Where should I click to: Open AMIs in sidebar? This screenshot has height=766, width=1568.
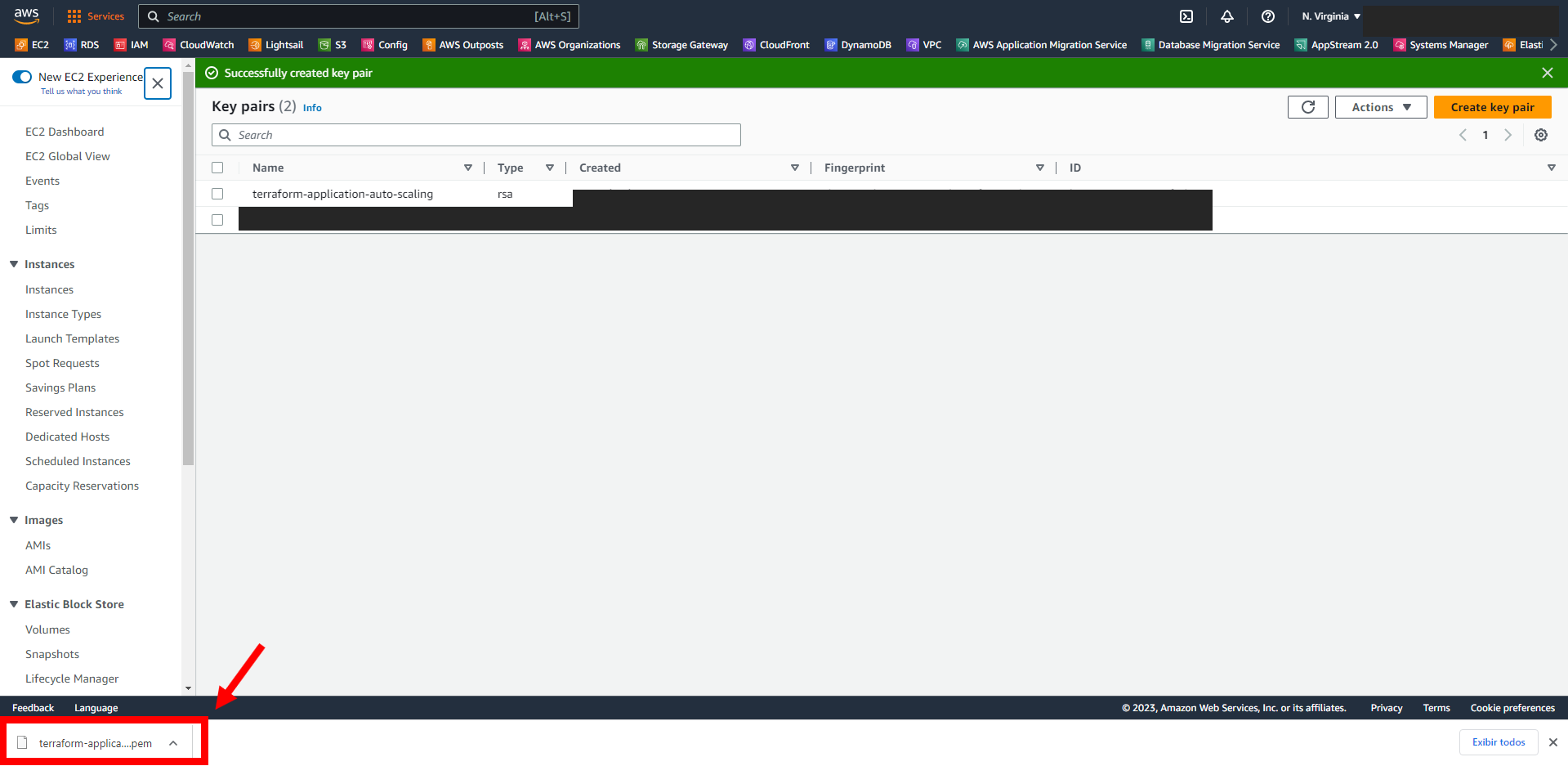tap(38, 545)
